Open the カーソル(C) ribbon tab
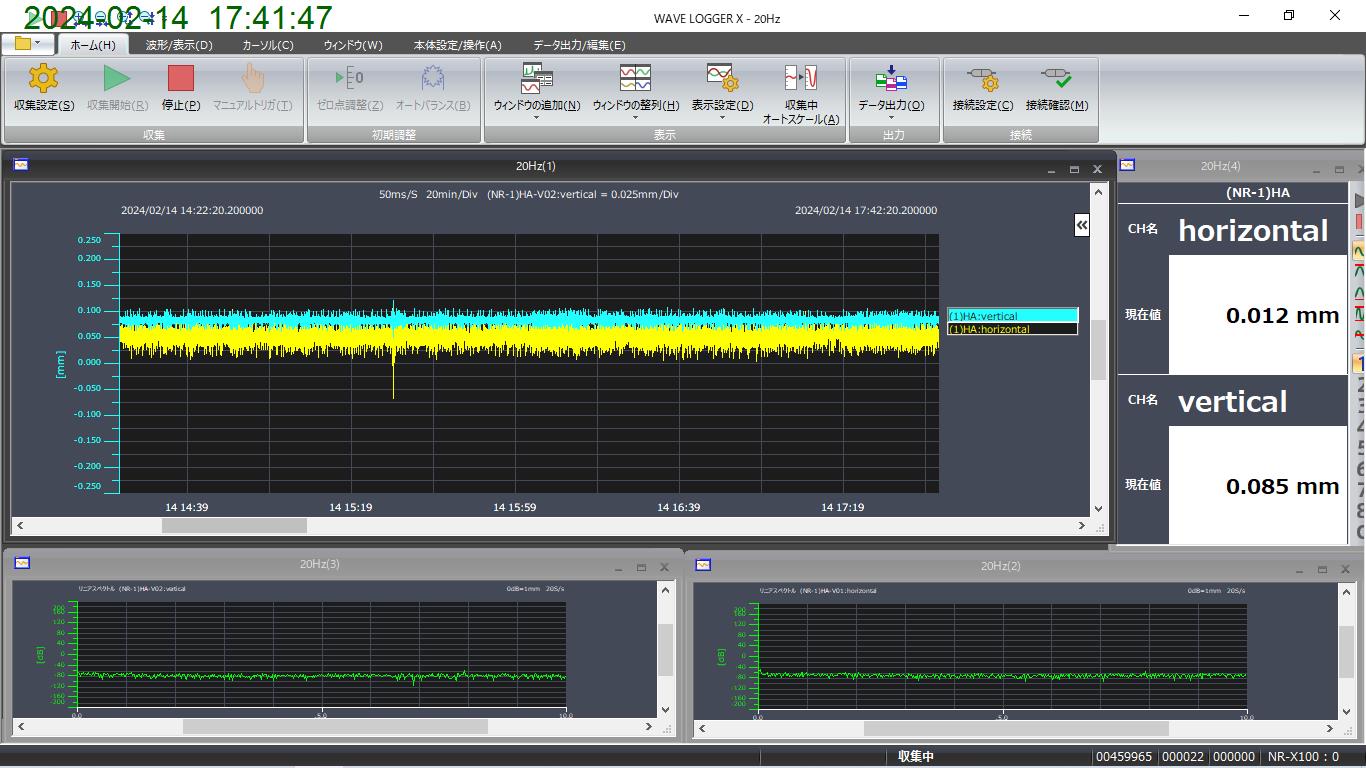The width and height of the screenshot is (1366, 768). [x=268, y=45]
